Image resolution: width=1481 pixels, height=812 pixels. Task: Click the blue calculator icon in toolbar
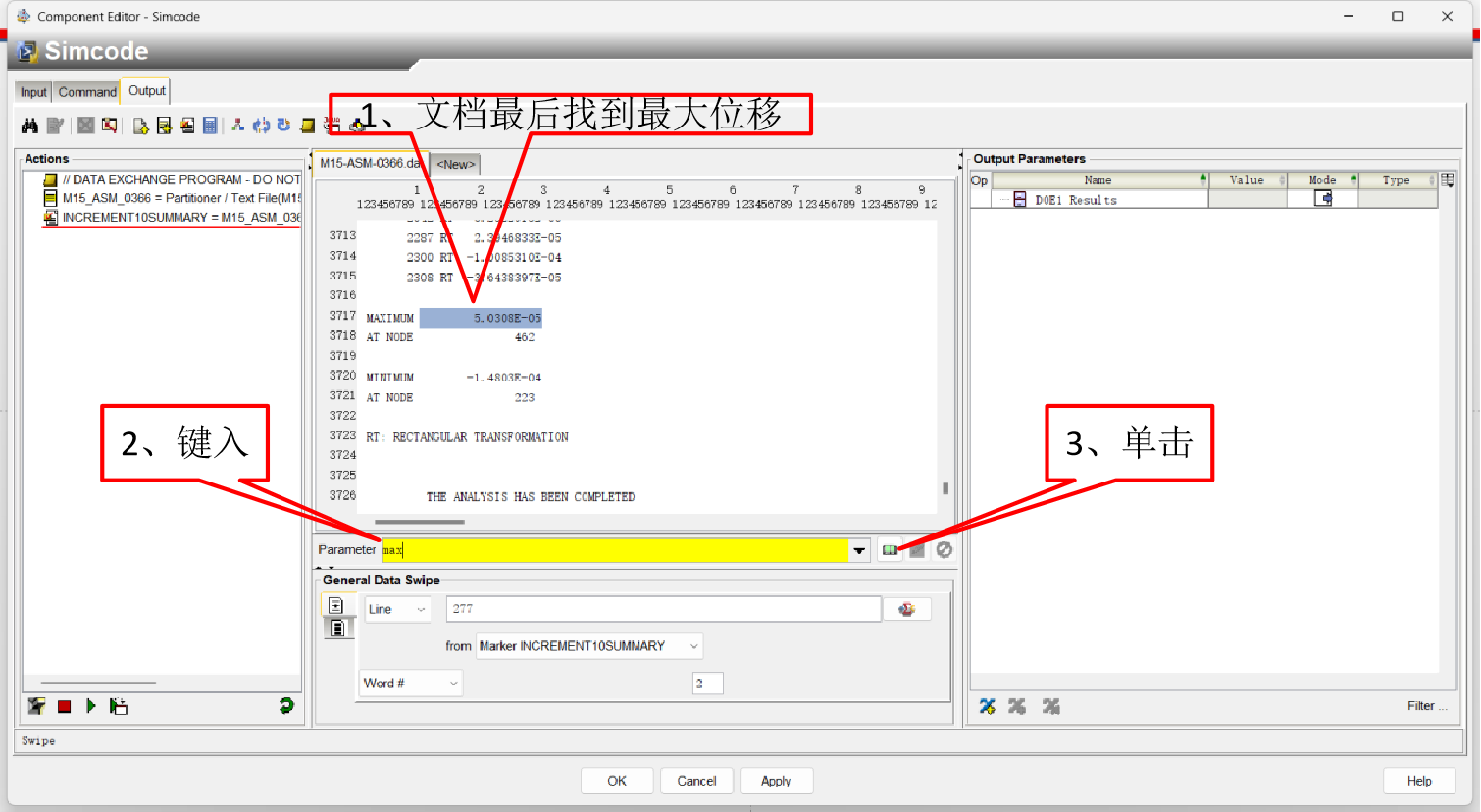[x=210, y=126]
